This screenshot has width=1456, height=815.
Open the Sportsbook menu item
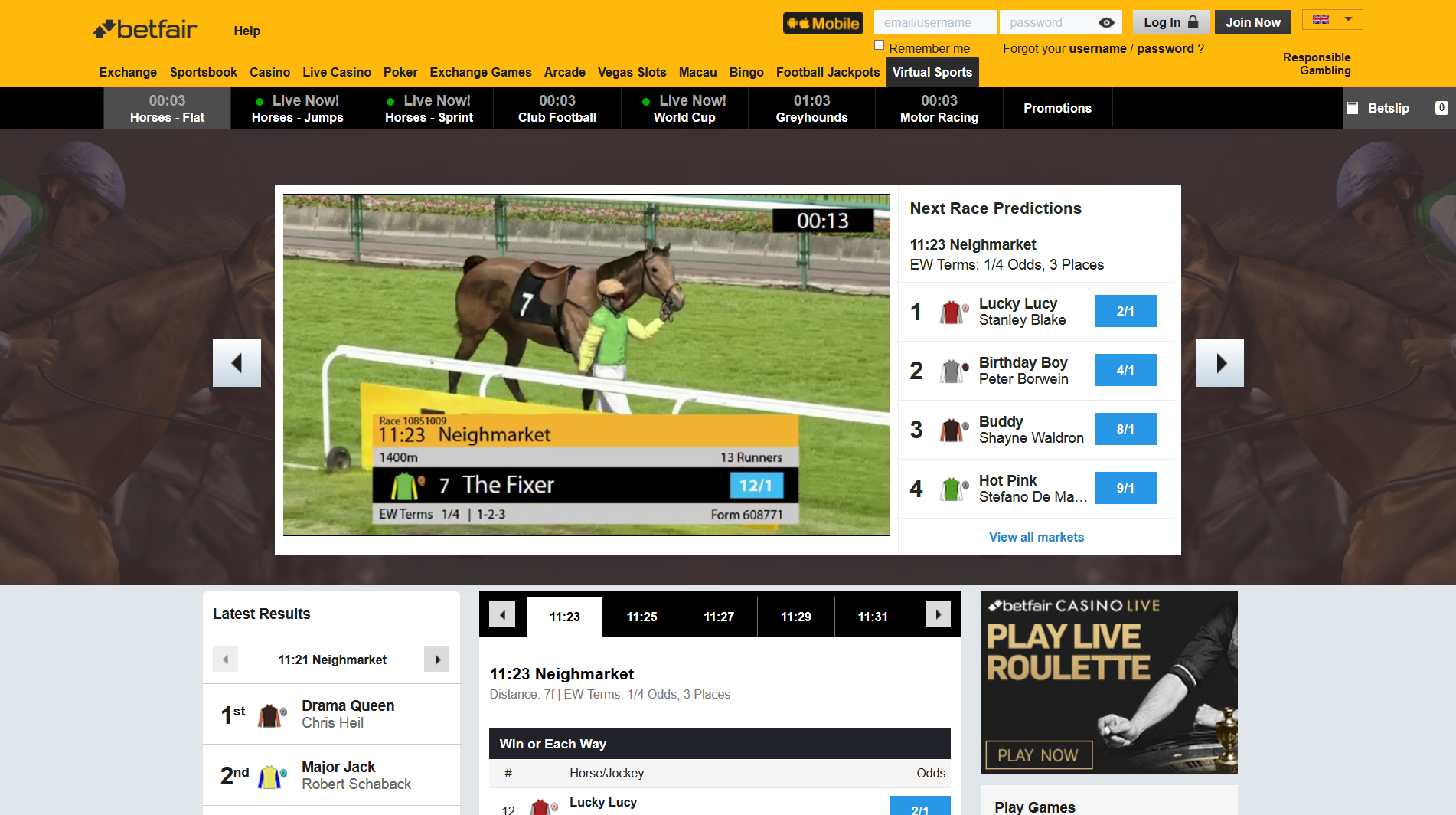[204, 73]
